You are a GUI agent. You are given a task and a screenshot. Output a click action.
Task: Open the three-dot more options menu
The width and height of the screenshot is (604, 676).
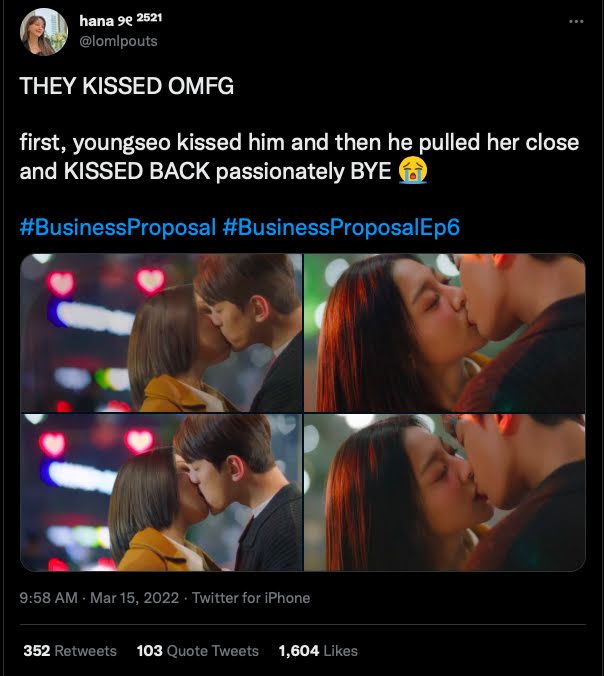point(576,21)
